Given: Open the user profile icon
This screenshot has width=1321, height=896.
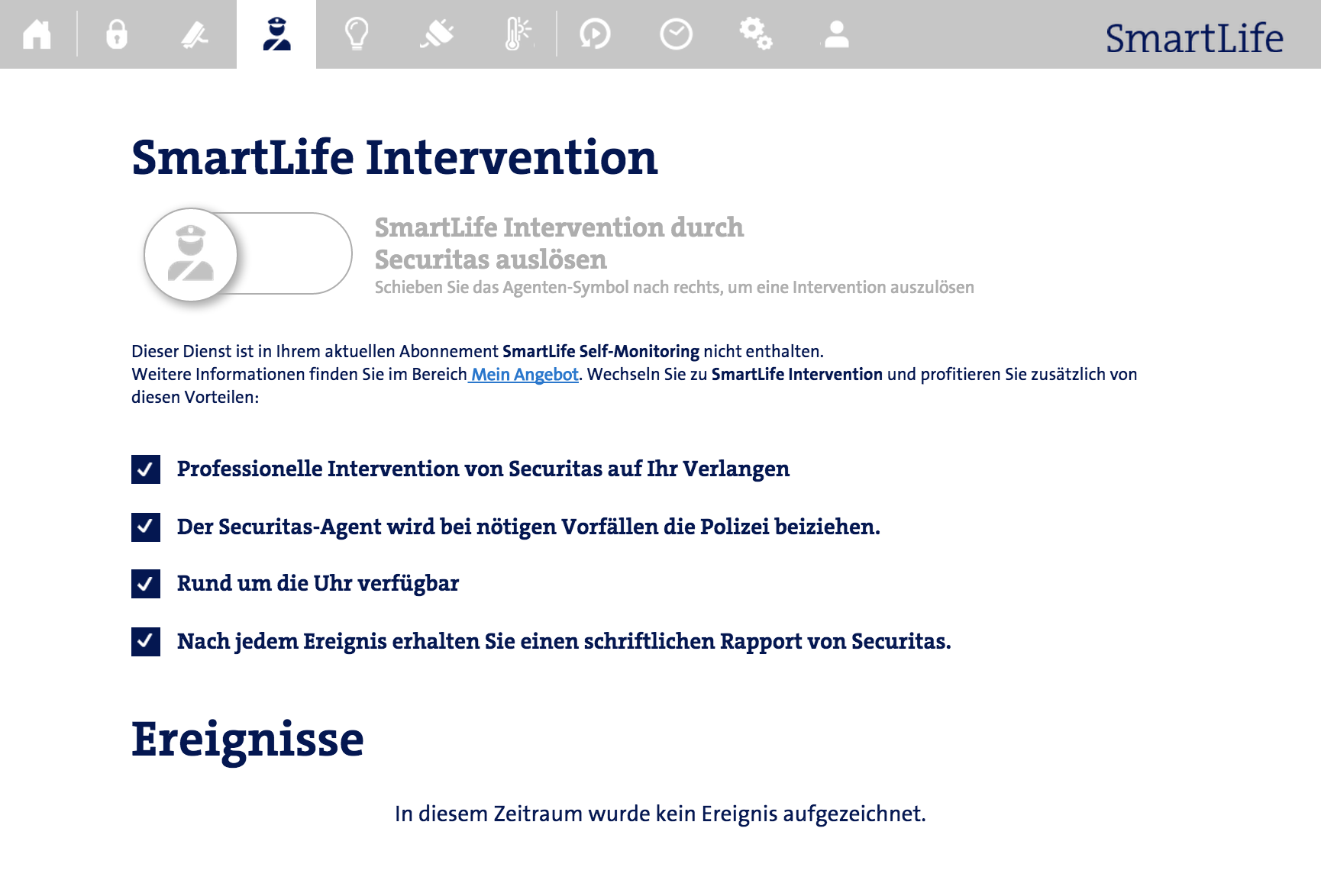Looking at the screenshot, I should pos(837,34).
